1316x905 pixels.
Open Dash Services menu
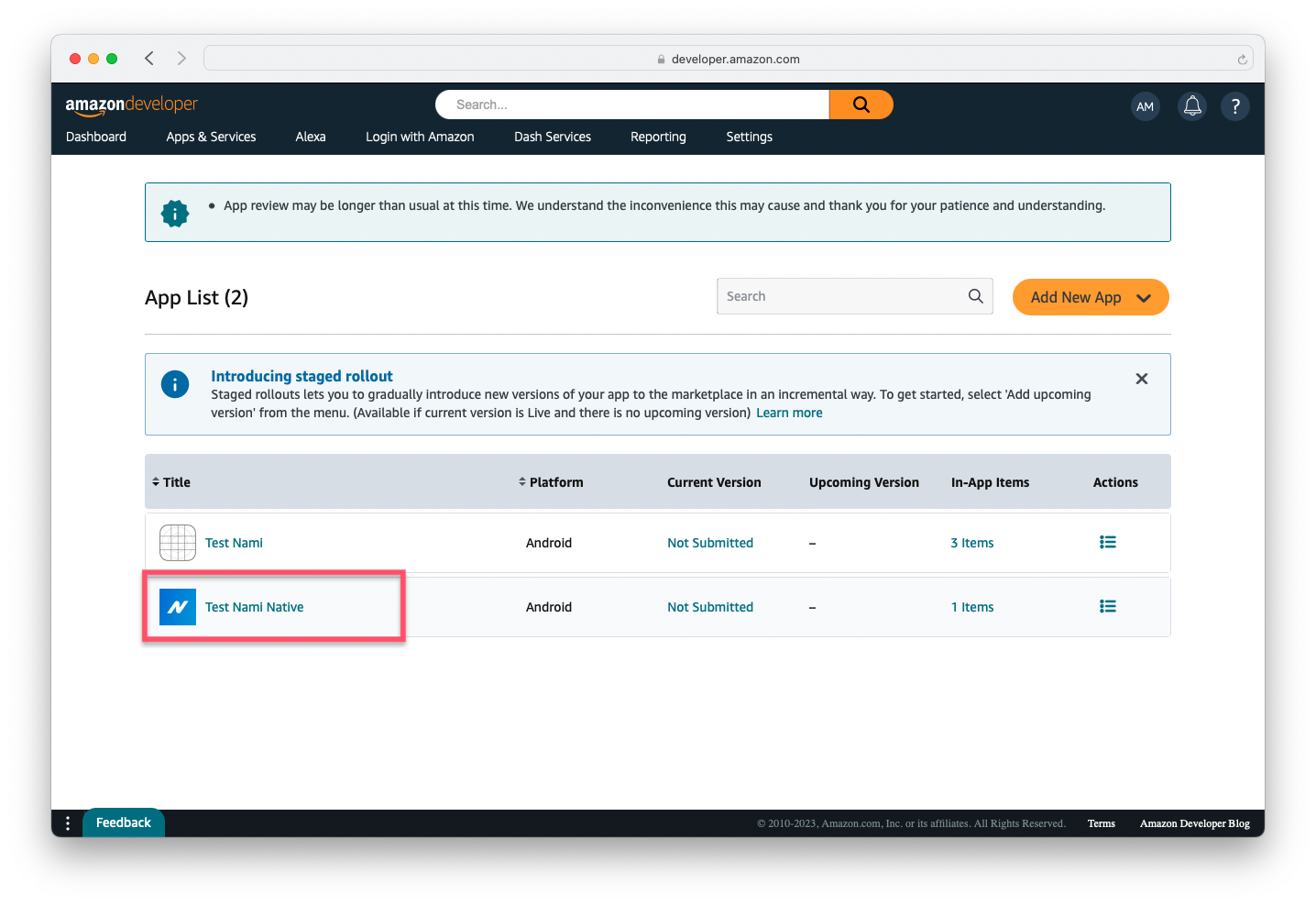point(553,137)
